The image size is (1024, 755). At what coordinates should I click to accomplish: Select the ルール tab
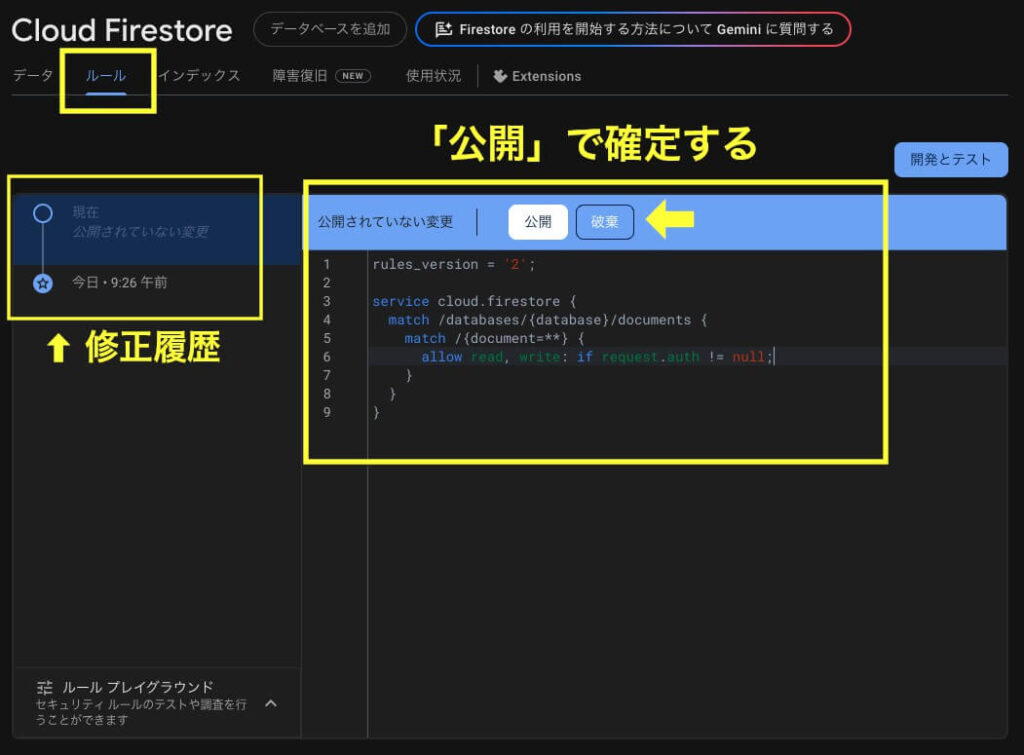106,76
